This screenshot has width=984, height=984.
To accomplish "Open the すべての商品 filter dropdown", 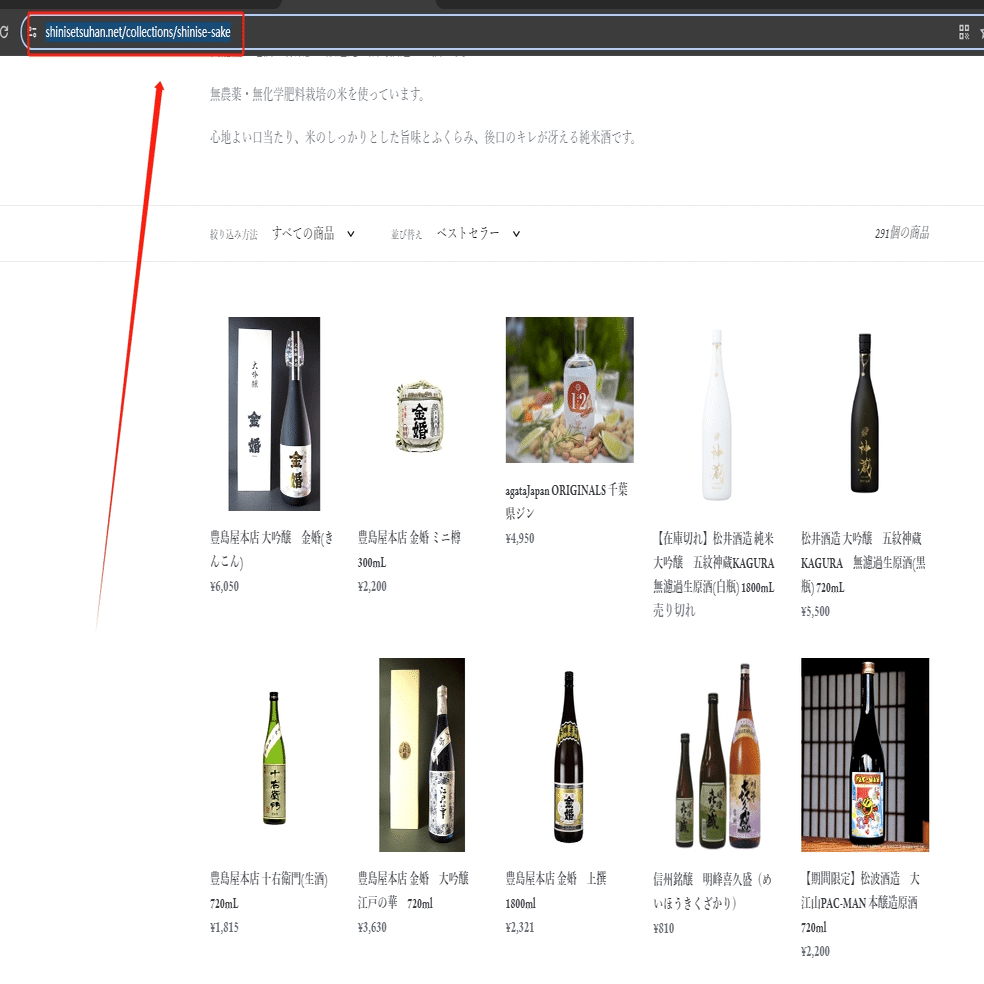I will point(313,233).
